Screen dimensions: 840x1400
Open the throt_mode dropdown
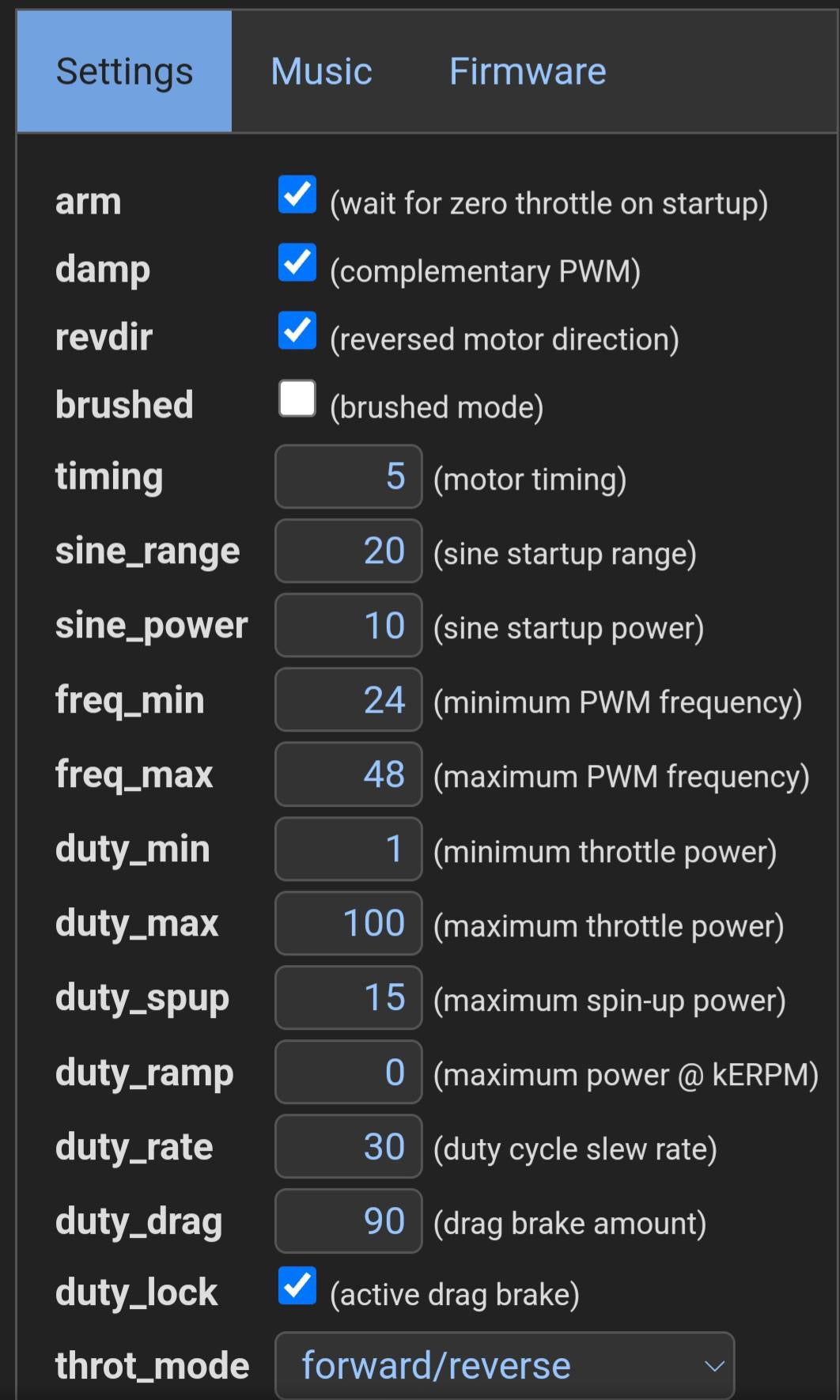505,1365
